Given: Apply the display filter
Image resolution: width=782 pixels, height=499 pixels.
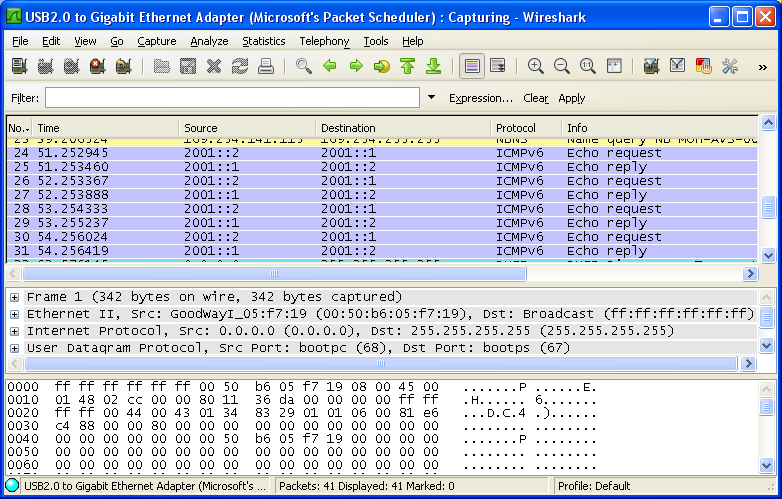Looking at the screenshot, I should click(572, 98).
